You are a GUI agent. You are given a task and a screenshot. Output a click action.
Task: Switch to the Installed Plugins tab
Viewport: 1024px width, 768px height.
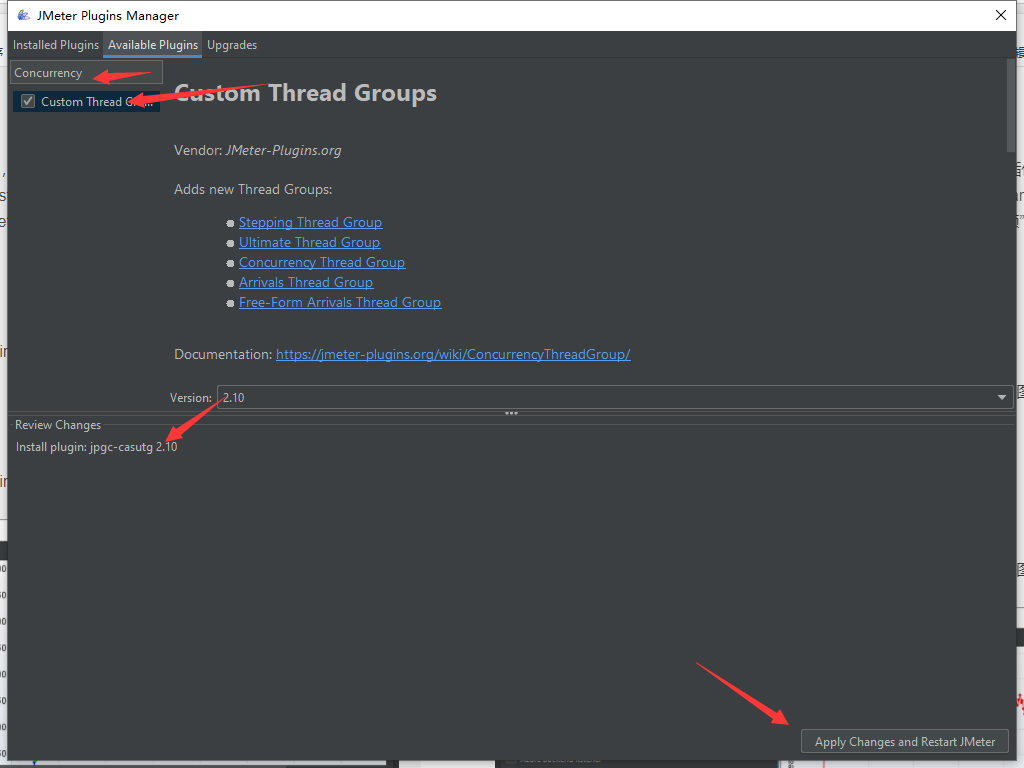56,45
